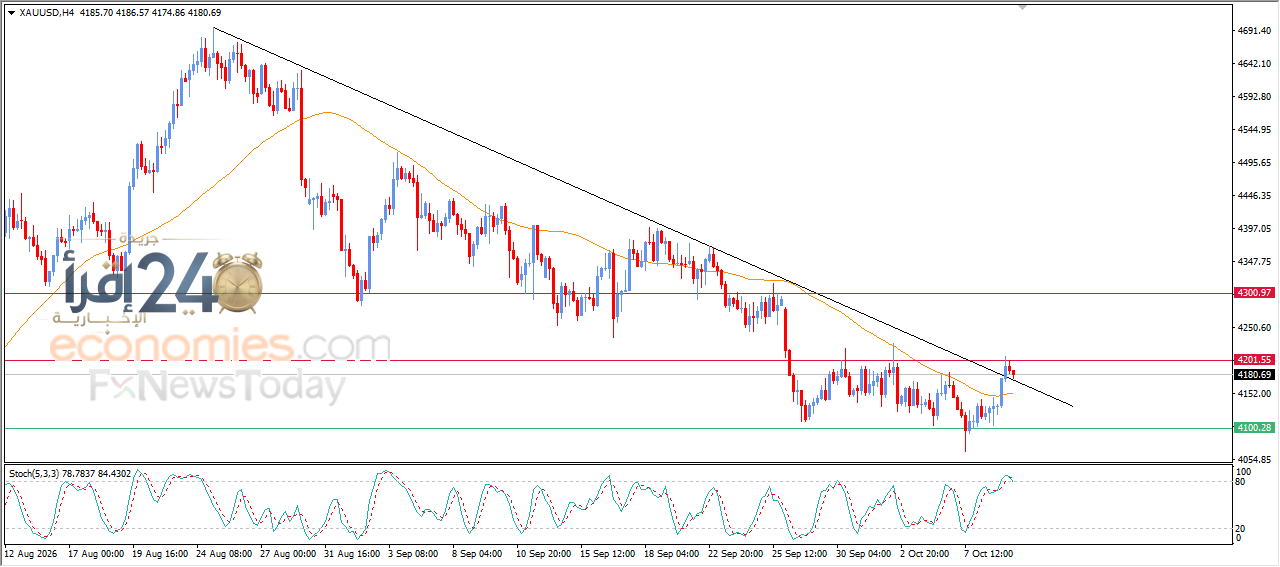Select the chart shift triangle marker at top
The image size is (1280, 567).
1022,7
